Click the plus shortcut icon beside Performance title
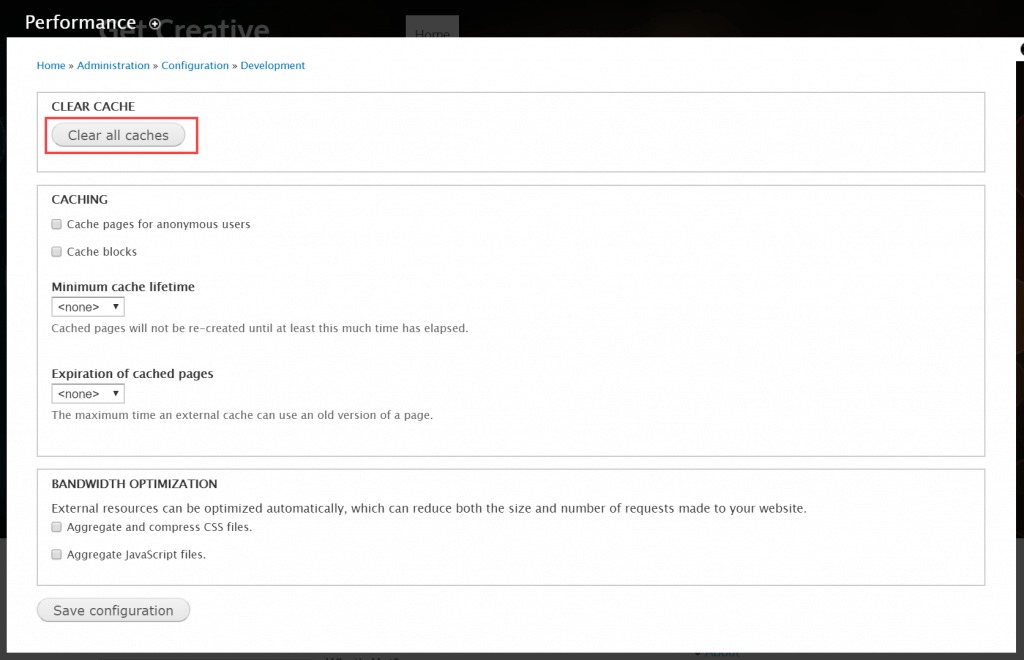The image size is (1024, 660). (155, 24)
